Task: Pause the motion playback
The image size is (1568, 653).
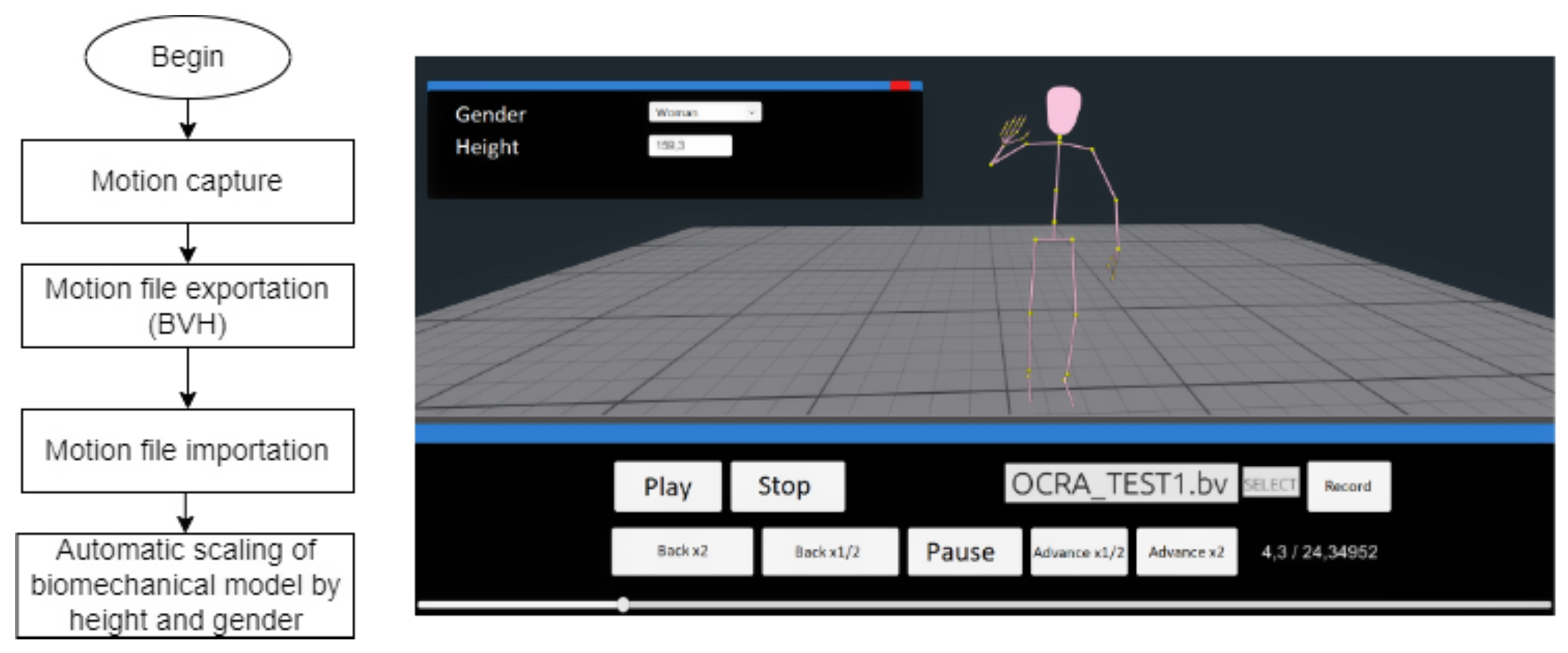Action: coord(964,551)
